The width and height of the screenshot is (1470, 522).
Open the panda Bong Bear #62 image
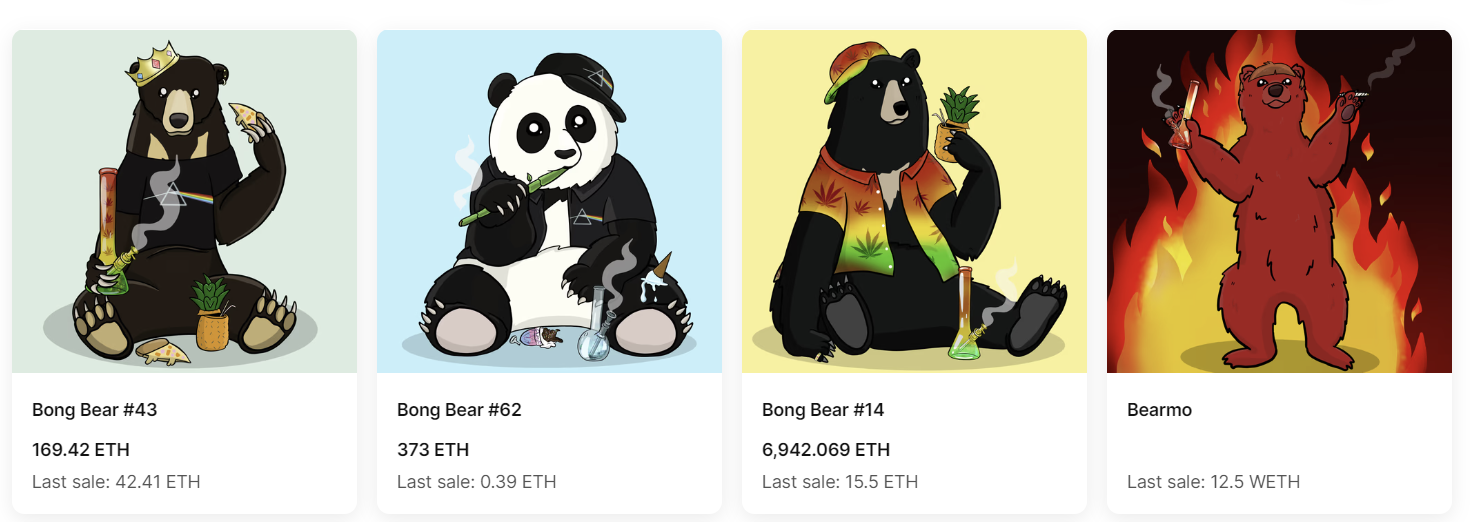pos(549,201)
